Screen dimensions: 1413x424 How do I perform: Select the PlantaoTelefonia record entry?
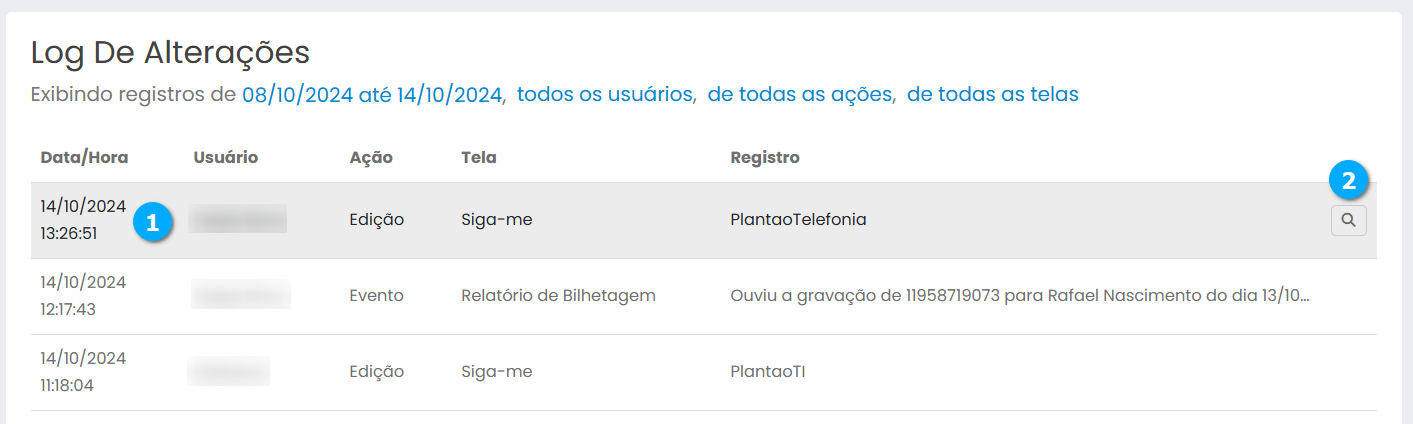(x=798, y=220)
